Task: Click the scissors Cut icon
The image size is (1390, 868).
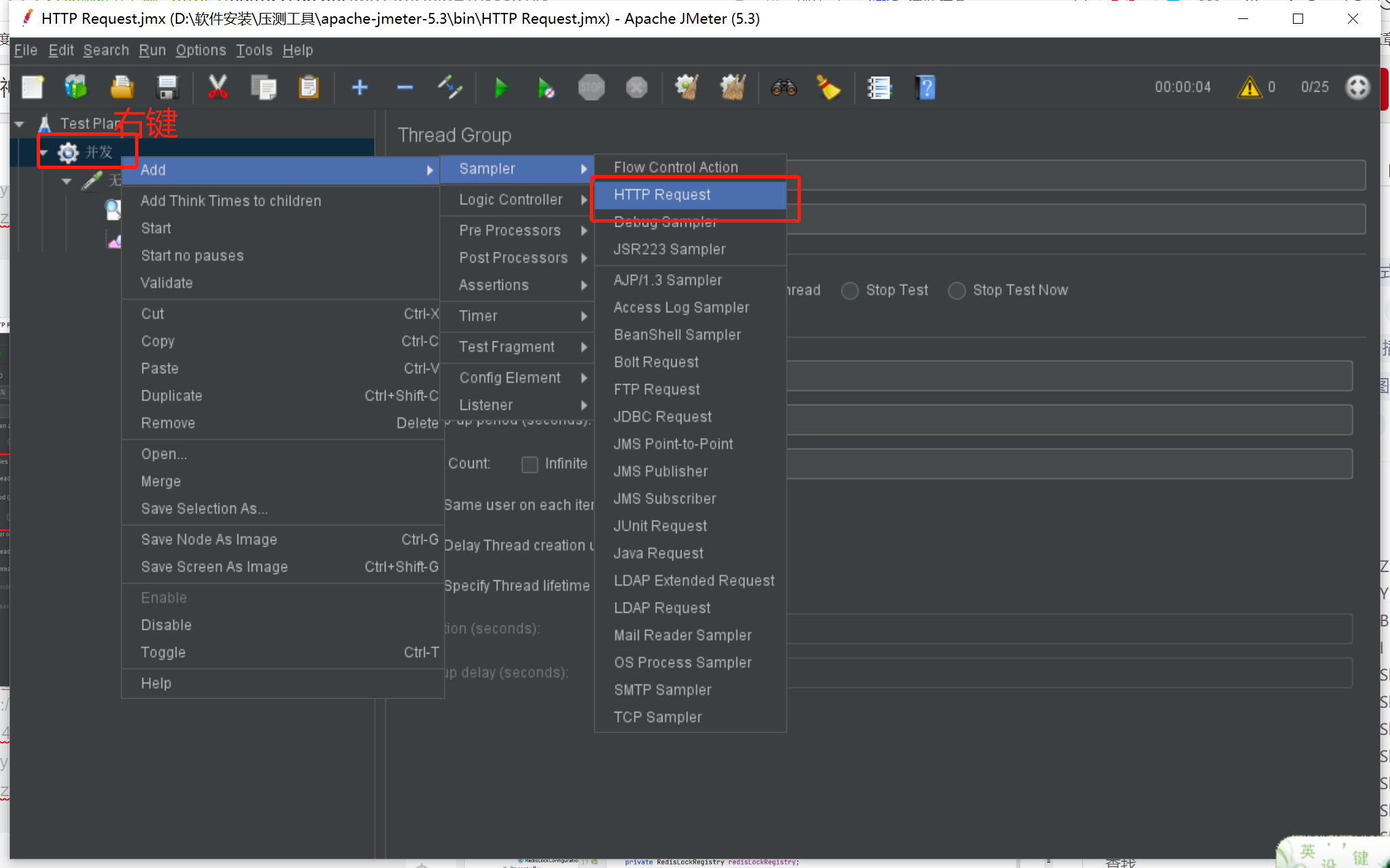Action: tap(217, 88)
